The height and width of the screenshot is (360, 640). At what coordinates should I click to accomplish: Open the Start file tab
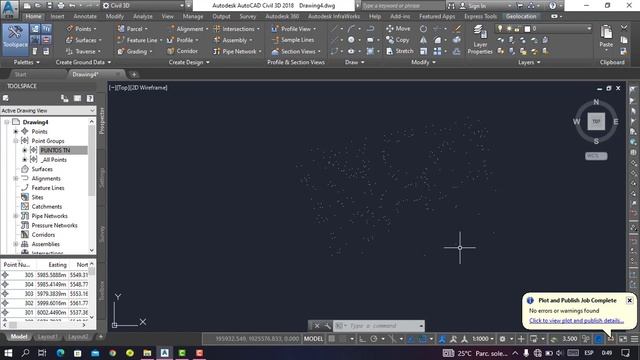pos(20,74)
